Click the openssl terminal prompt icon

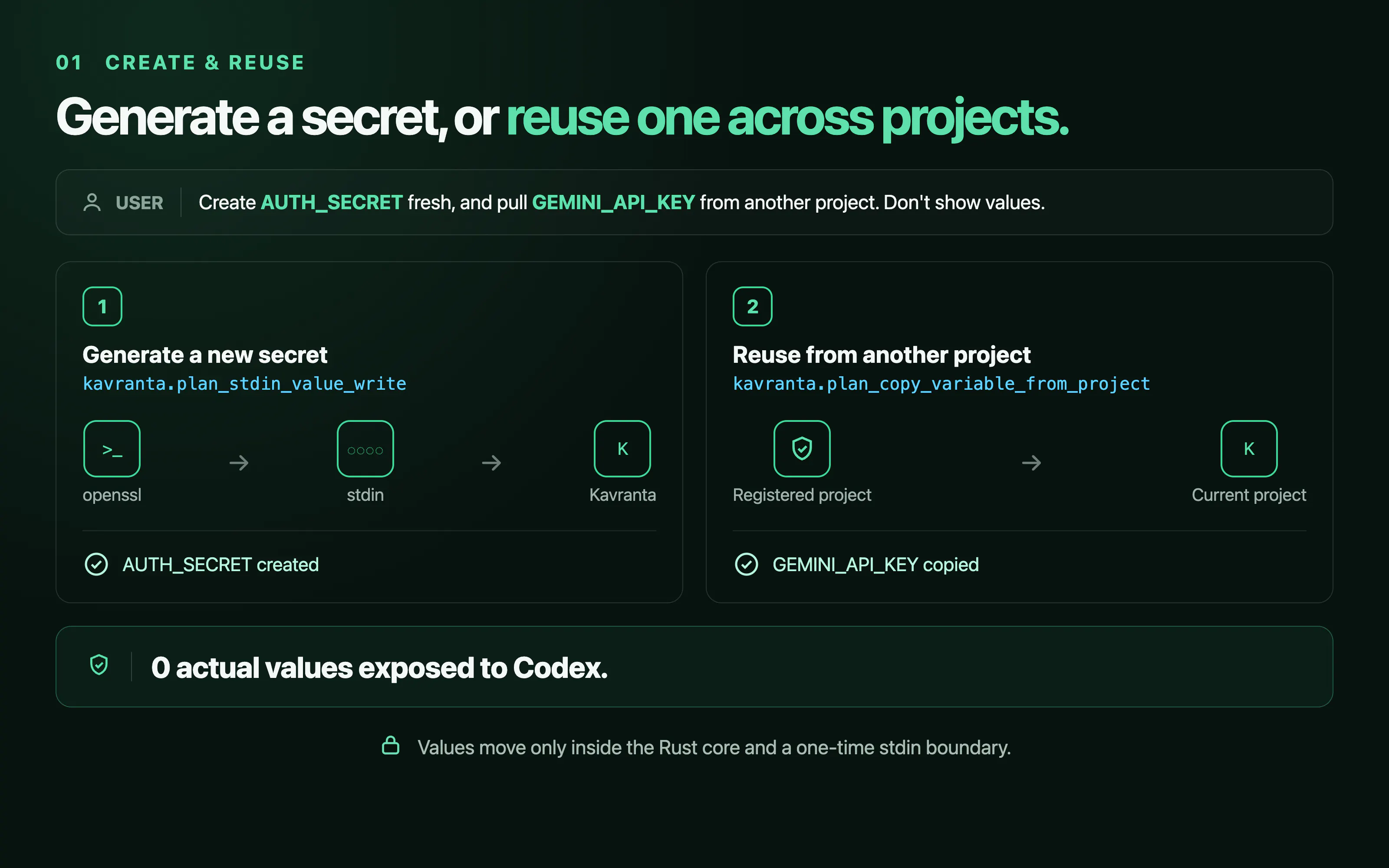click(x=112, y=449)
